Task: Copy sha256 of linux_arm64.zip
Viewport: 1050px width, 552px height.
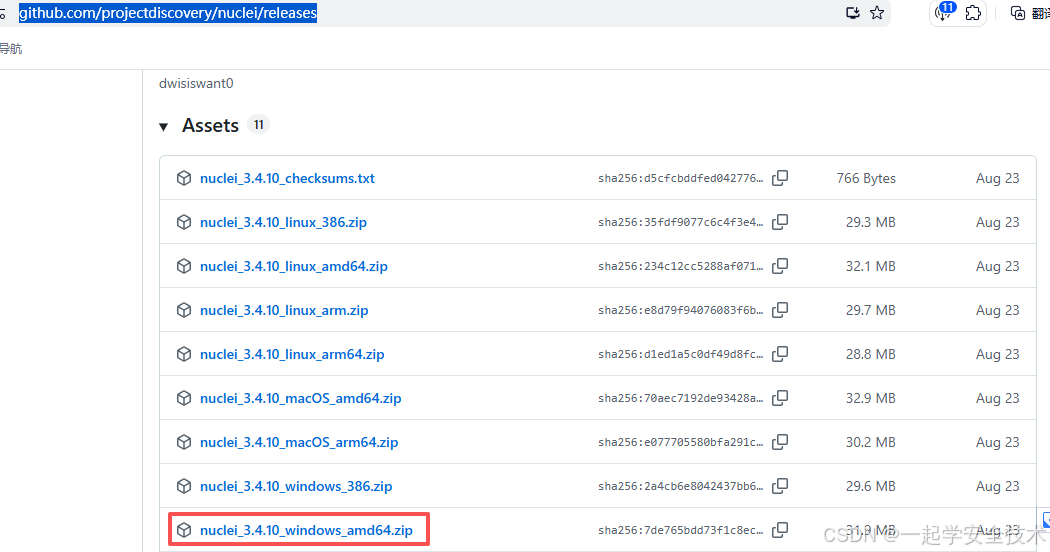Action: coord(780,354)
